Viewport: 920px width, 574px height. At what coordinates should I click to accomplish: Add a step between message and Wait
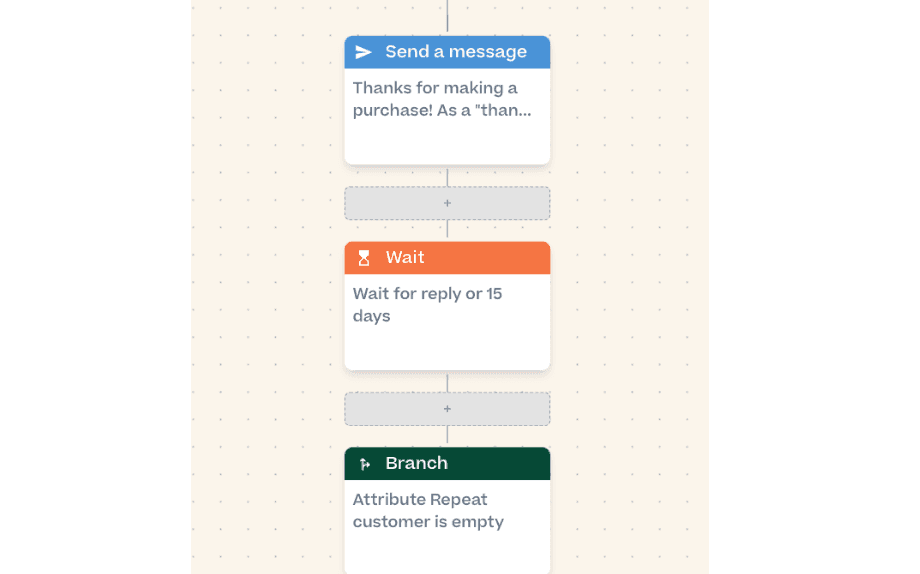coord(447,203)
